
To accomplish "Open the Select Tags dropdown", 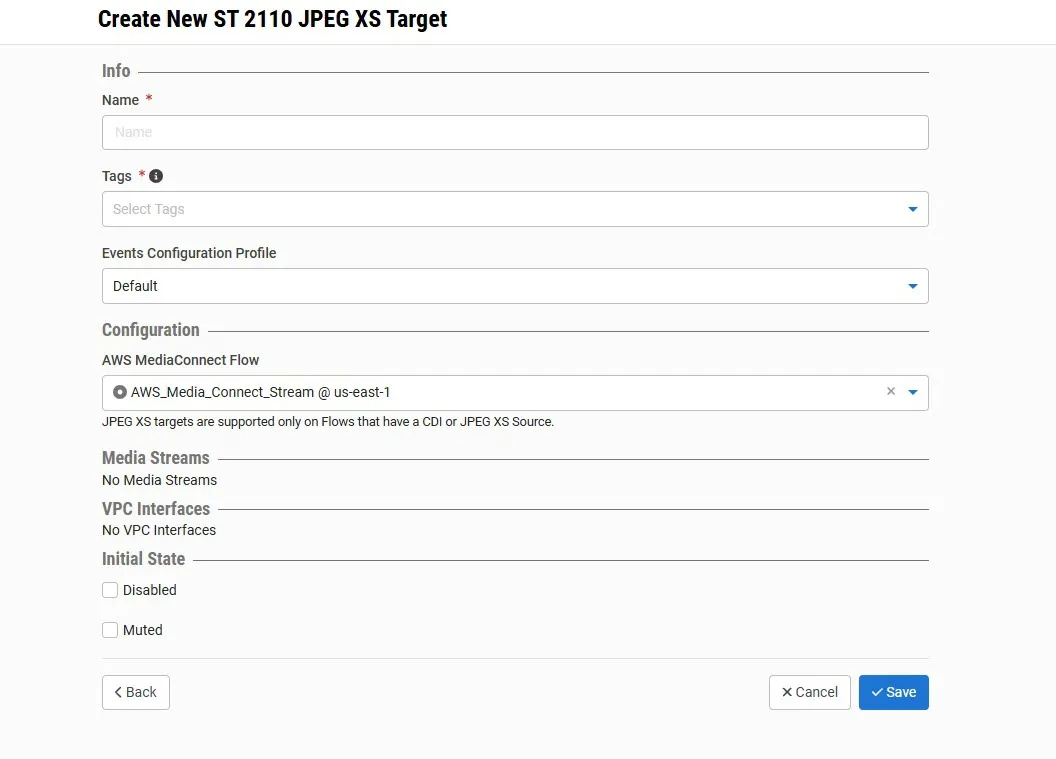I will (x=515, y=209).
